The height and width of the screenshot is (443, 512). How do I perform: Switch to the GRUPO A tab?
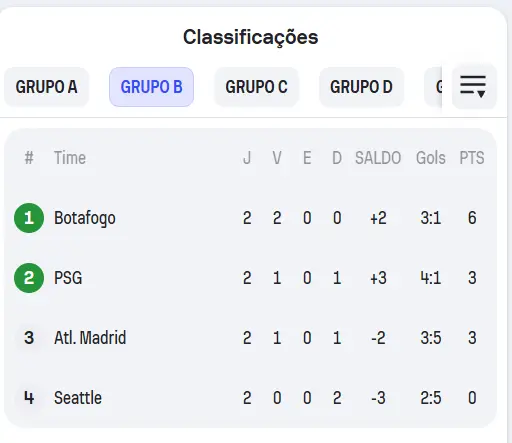tap(46, 87)
